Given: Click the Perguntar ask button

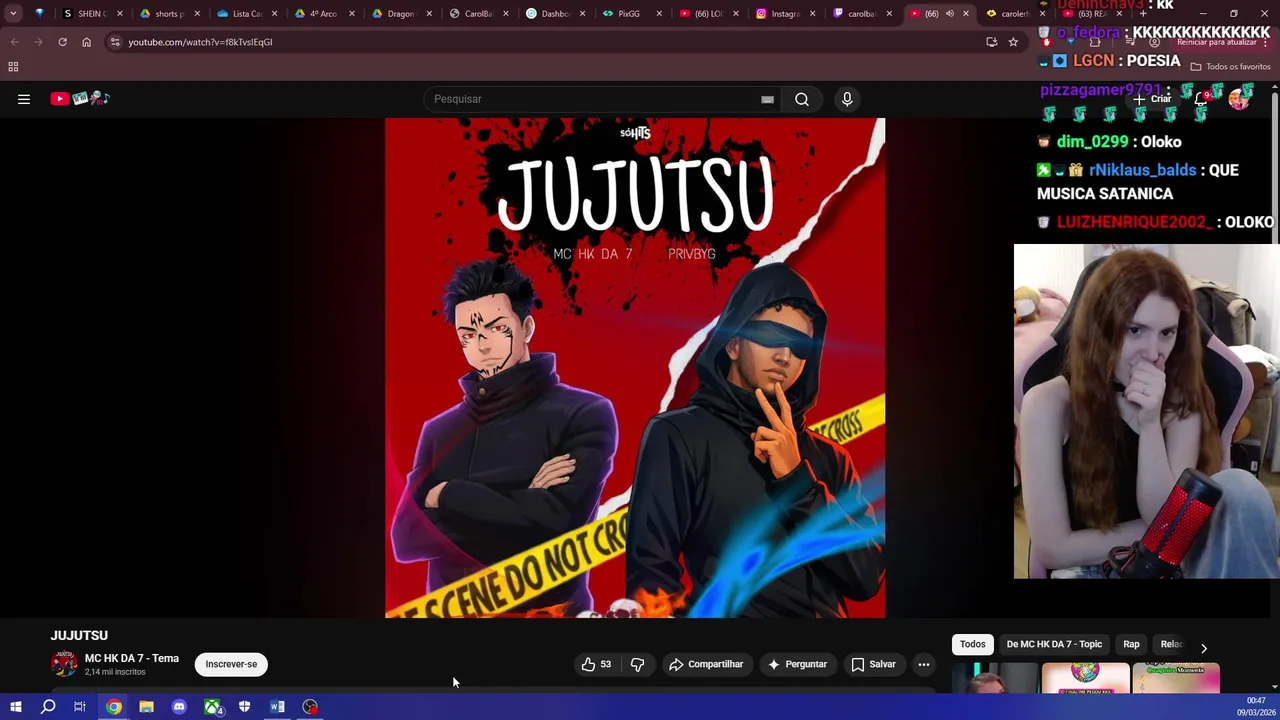Looking at the screenshot, I should [x=797, y=664].
